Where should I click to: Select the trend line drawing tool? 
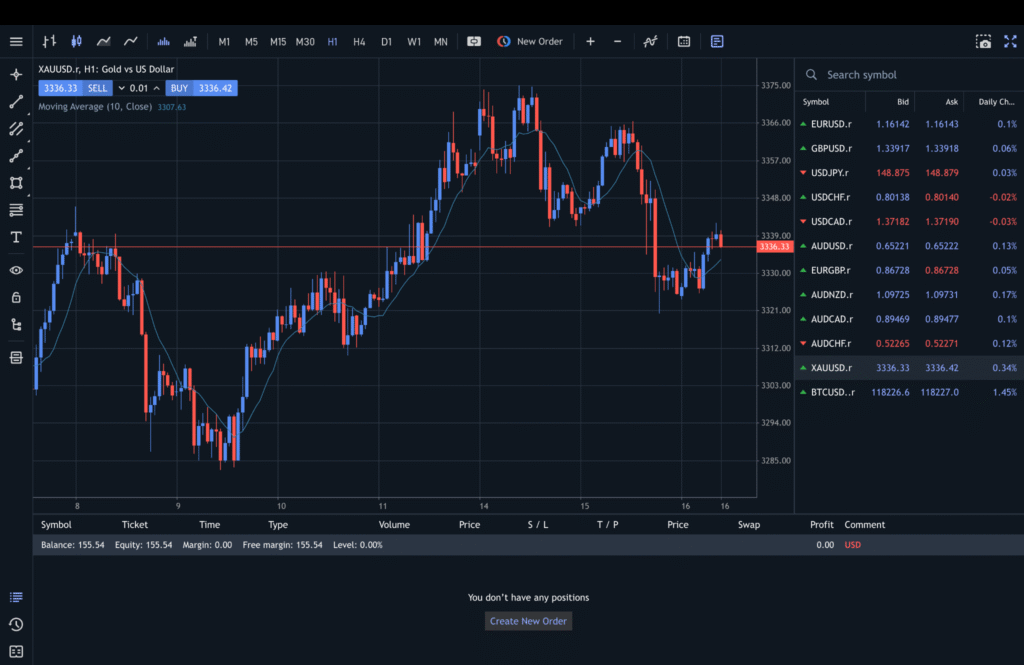click(x=16, y=101)
